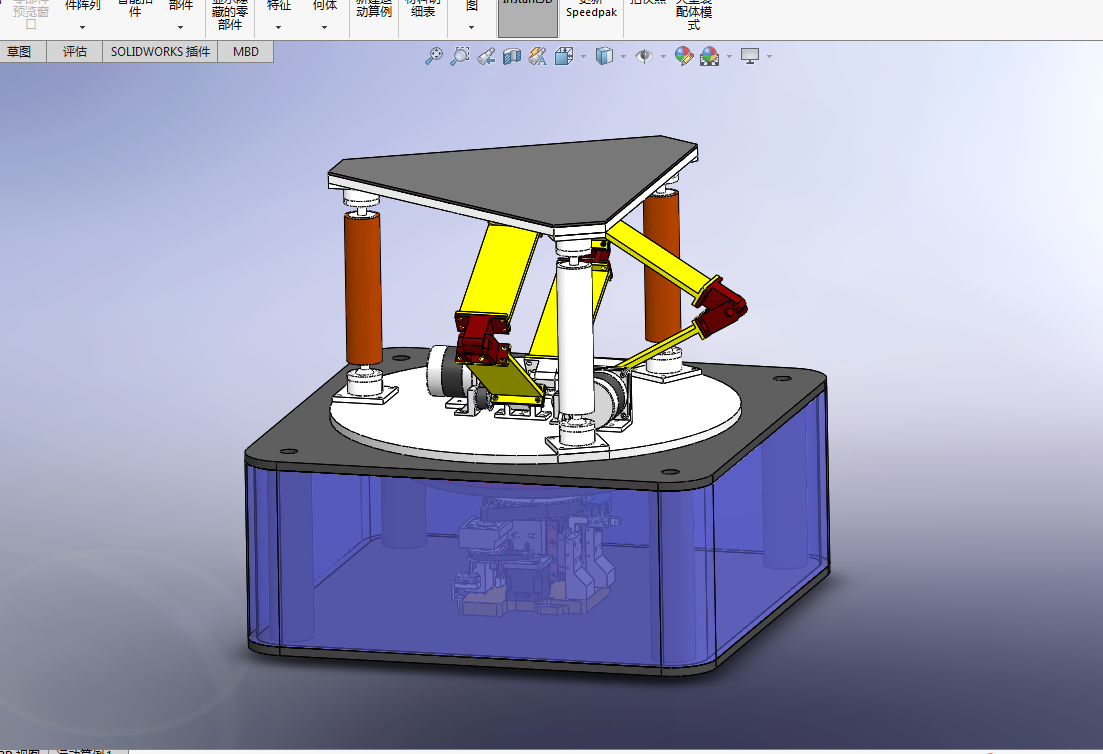1103x754 pixels.
Task: Activate the Section View icon
Action: [x=512, y=56]
